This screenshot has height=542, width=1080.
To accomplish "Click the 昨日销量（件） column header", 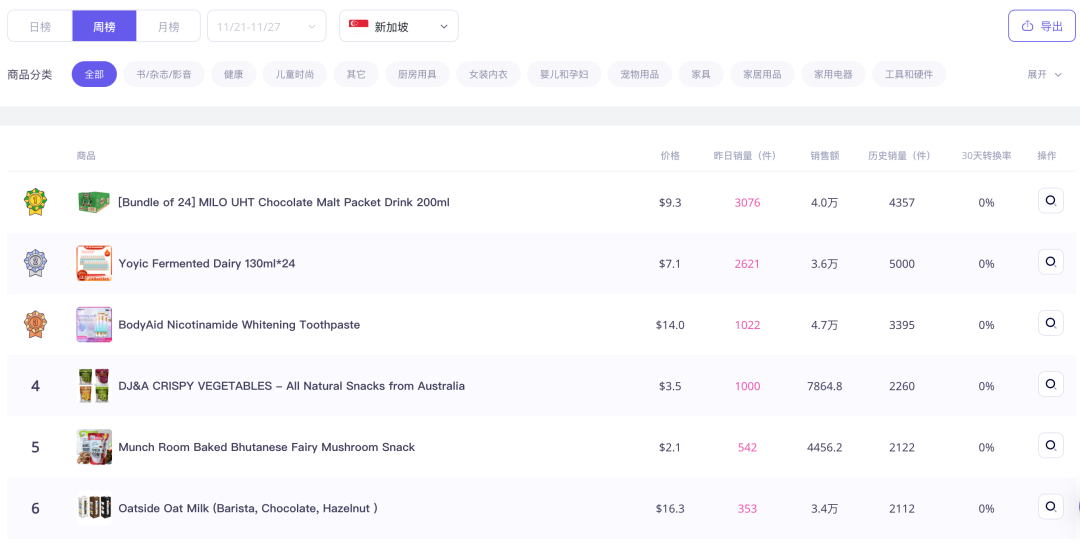I will coord(747,156).
